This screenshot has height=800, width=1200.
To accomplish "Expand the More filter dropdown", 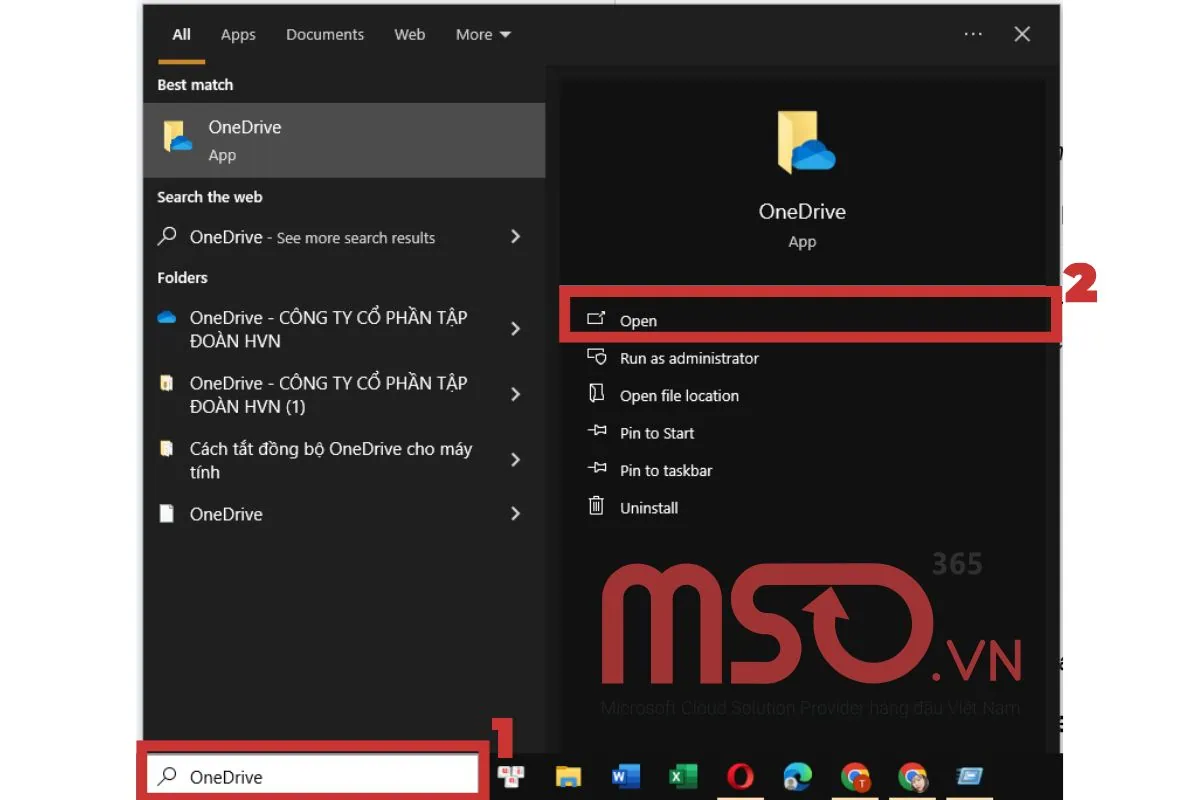I will coord(483,34).
